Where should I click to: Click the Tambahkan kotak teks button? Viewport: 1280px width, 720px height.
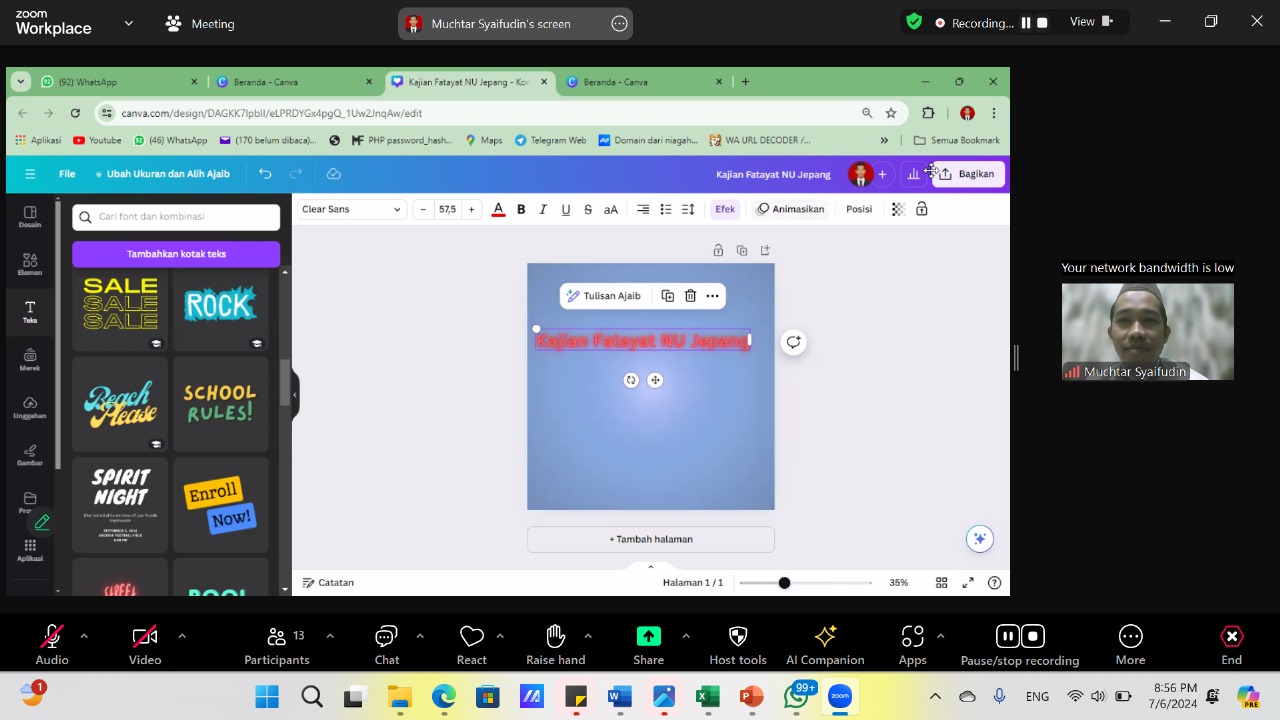(x=176, y=254)
